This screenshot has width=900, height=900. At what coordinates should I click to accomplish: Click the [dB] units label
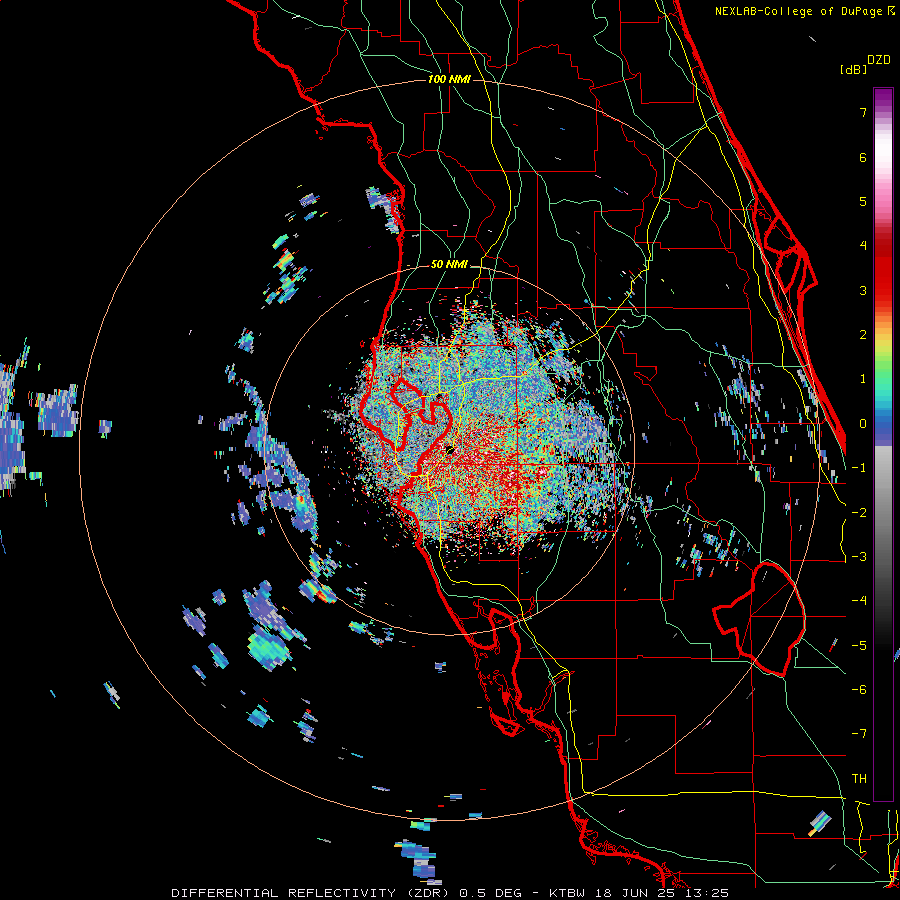coord(854,69)
